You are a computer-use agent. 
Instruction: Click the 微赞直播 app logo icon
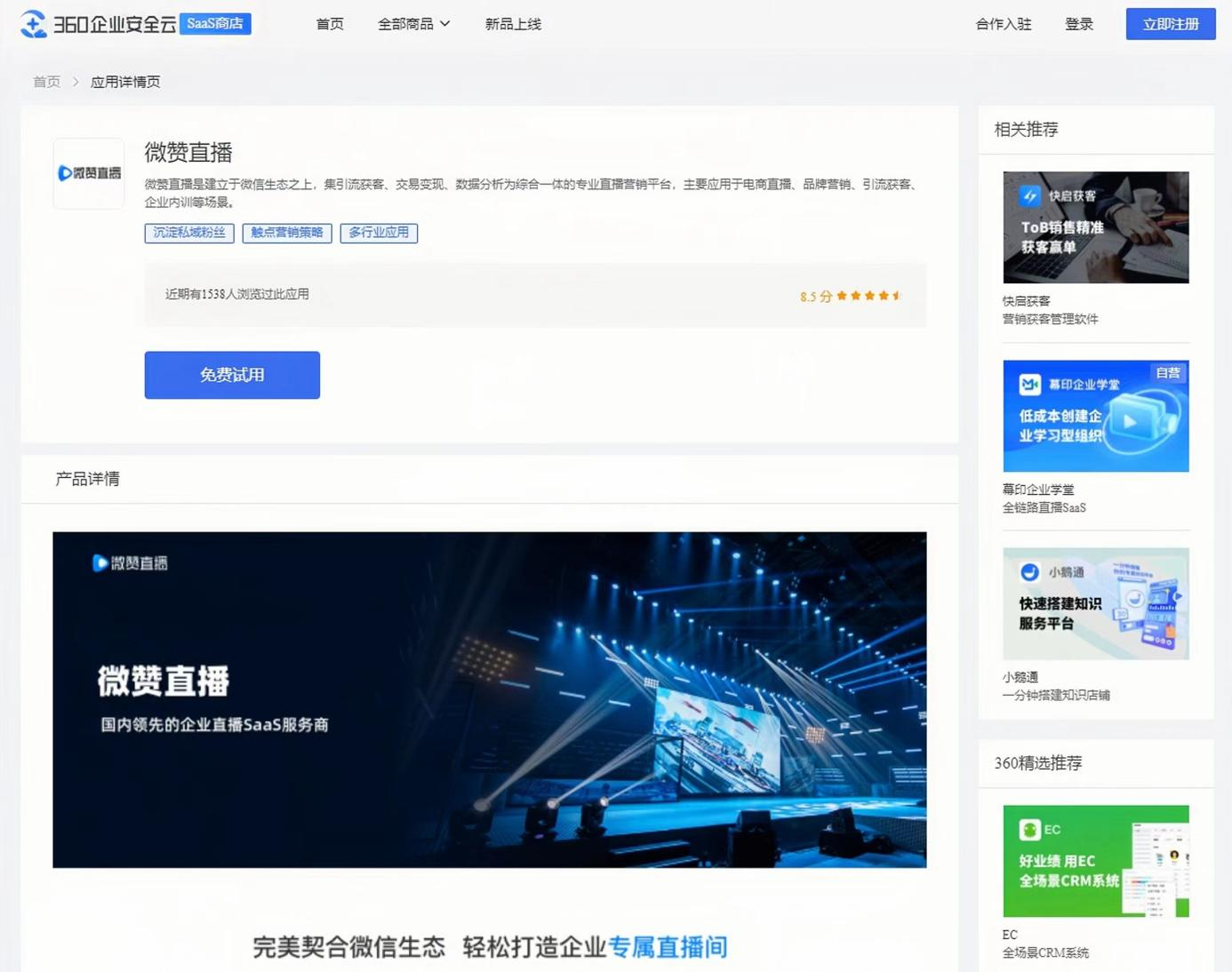(x=89, y=173)
